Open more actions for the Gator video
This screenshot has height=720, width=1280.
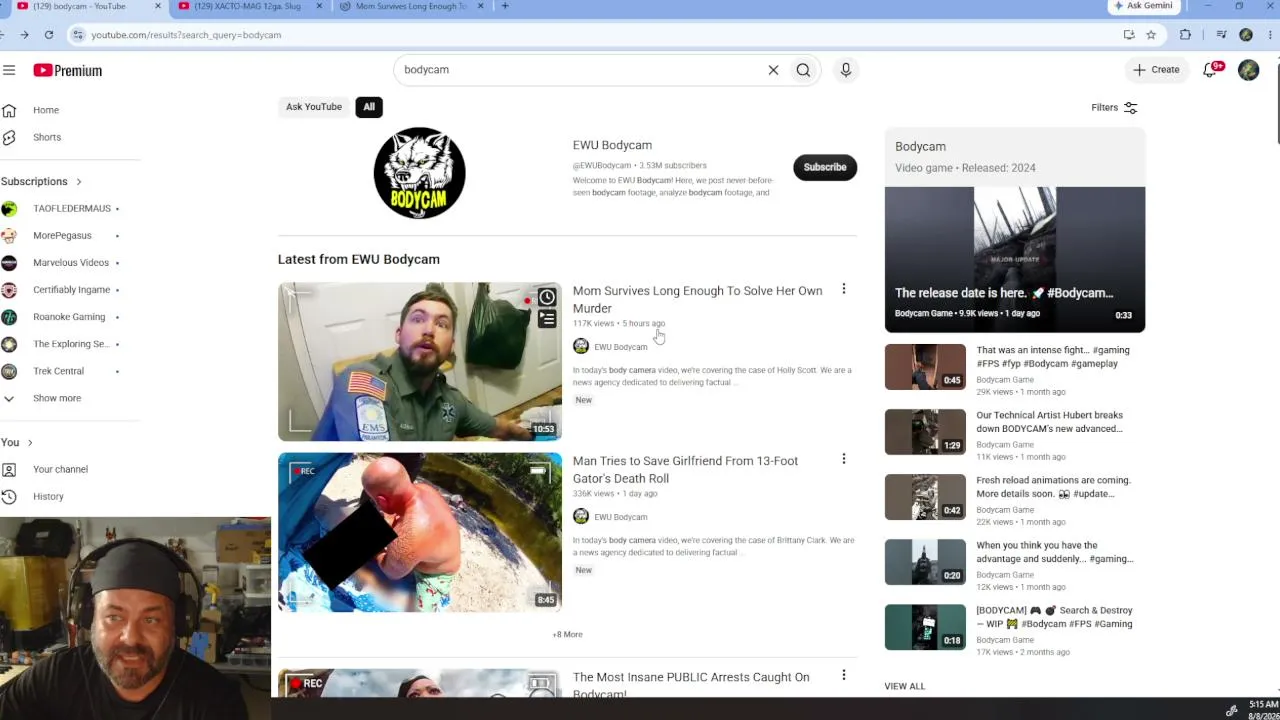pyautogui.click(x=843, y=459)
